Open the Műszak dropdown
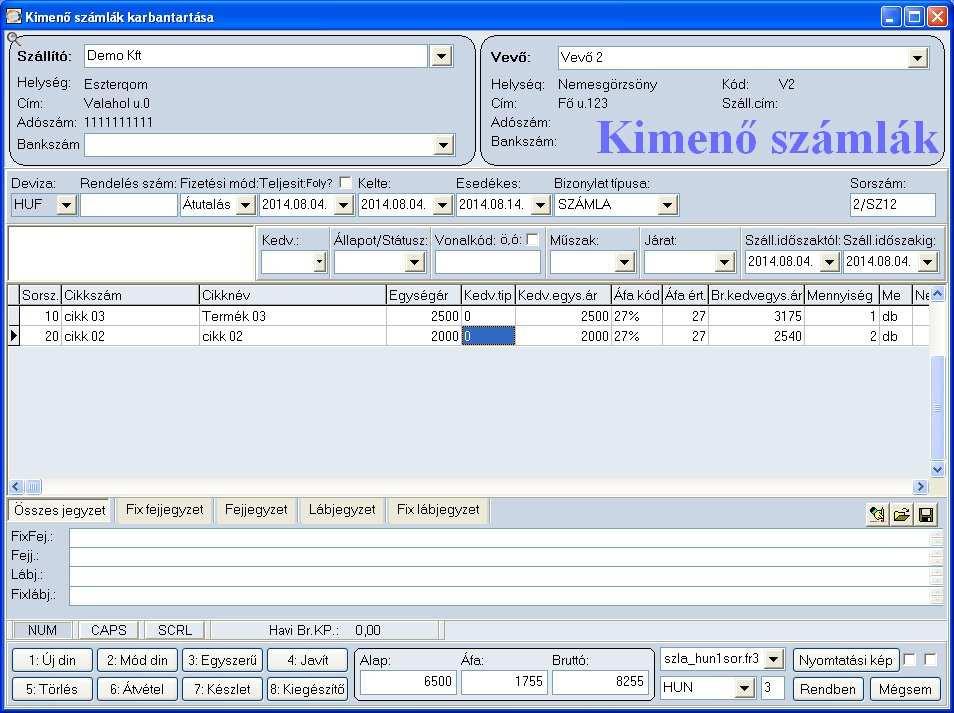The width and height of the screenshot is (954, 713). click(624, 263)
